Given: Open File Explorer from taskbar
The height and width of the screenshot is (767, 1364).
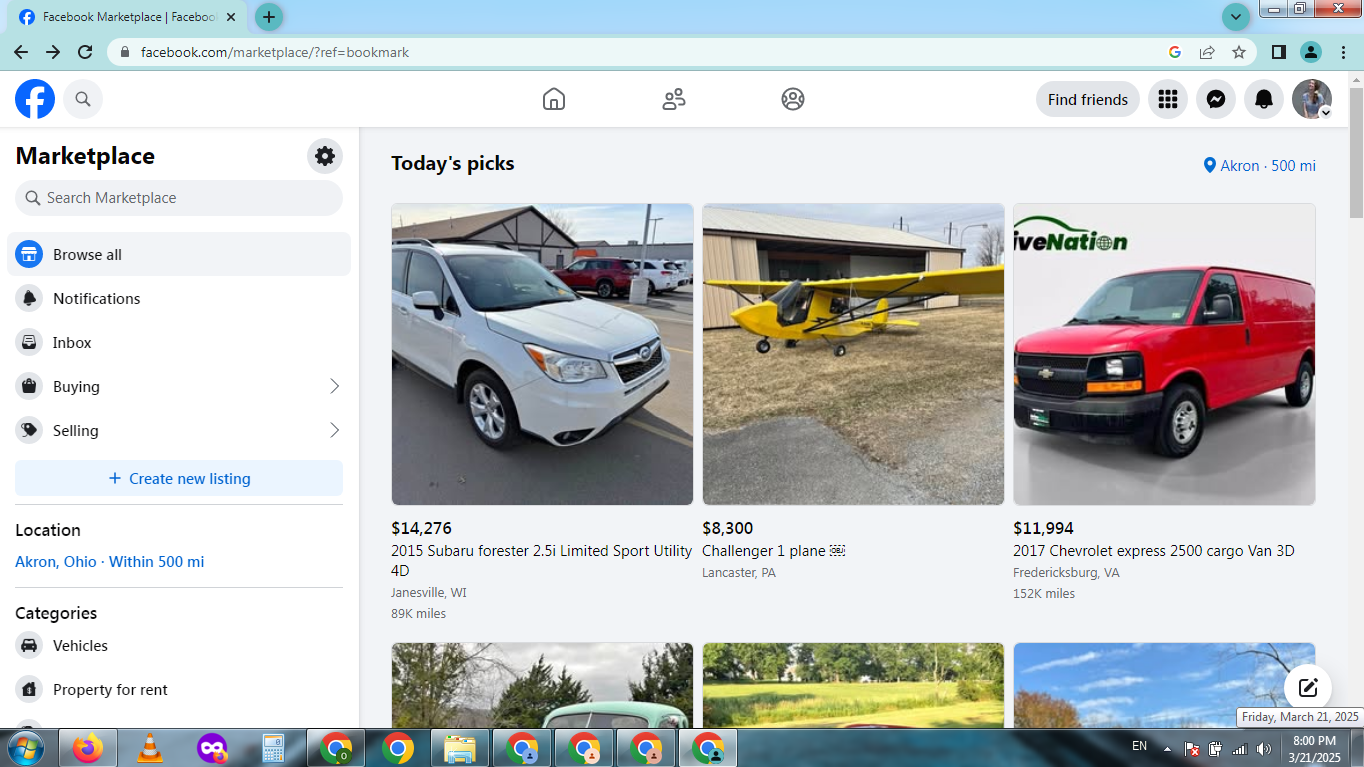Looking at the screenshot, I should 460,748.
